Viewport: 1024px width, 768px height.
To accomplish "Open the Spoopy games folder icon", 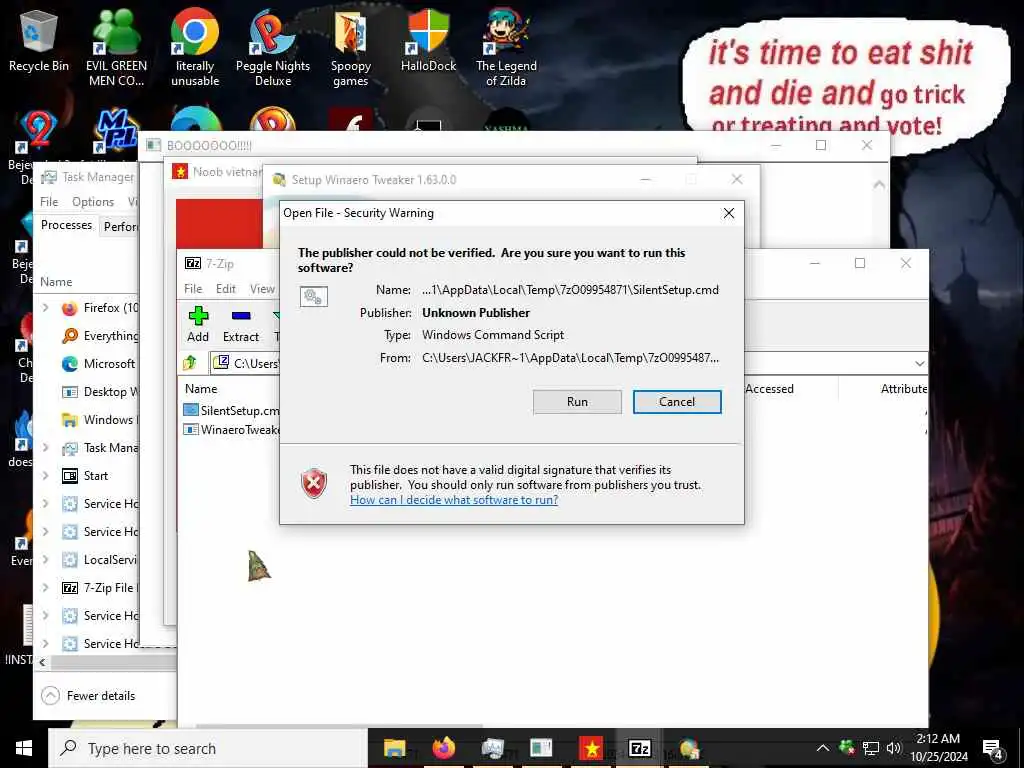I will 351,48.
